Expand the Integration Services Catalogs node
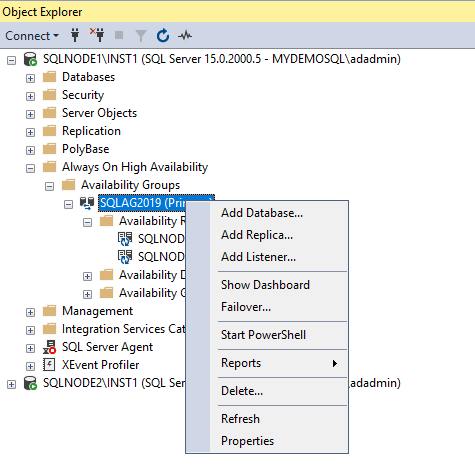Viewport: 475px width, 465px height. [30, 330]
